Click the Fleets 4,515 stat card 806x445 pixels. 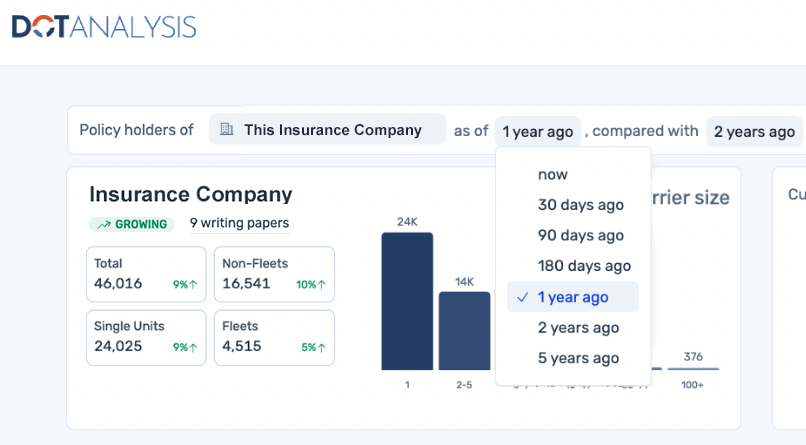(x=274, y=337)
